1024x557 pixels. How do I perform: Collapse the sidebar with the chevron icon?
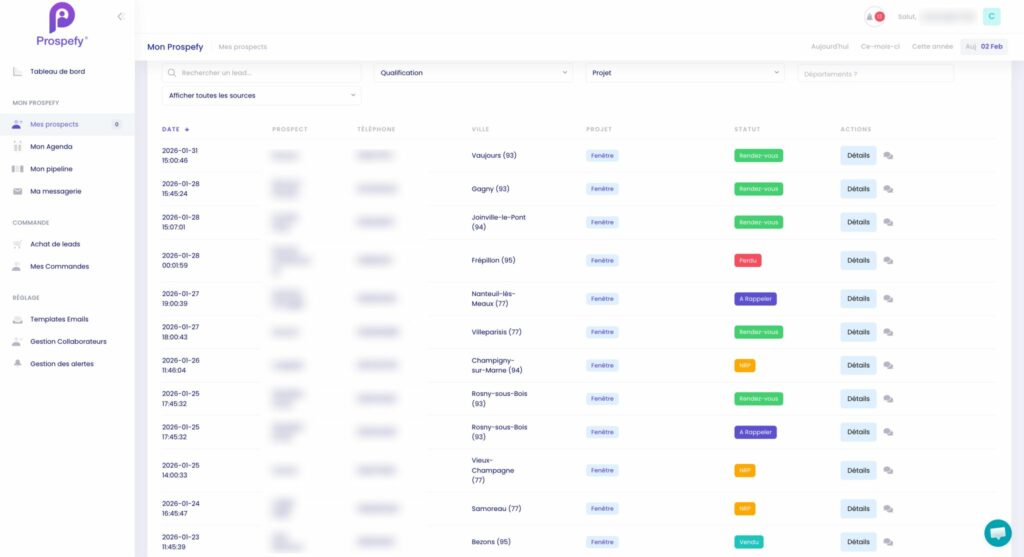[120, 16]
